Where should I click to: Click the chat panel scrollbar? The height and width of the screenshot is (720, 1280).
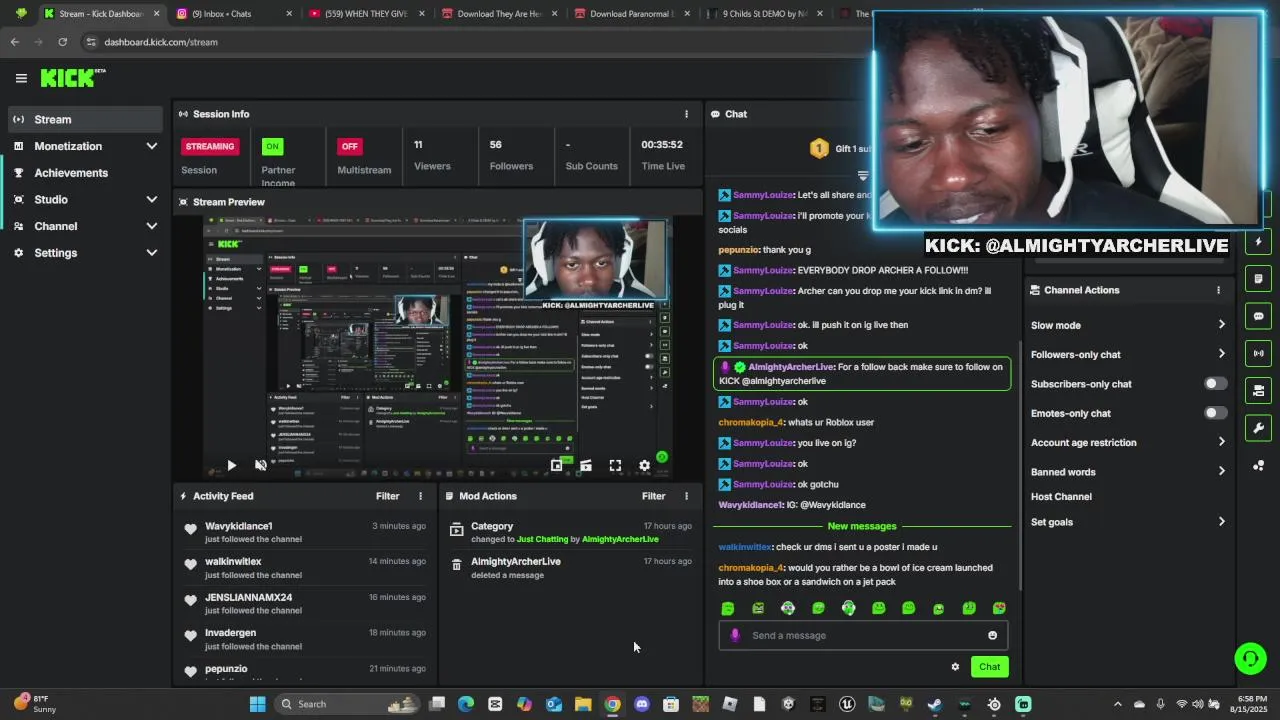[x=1019, y=465]
